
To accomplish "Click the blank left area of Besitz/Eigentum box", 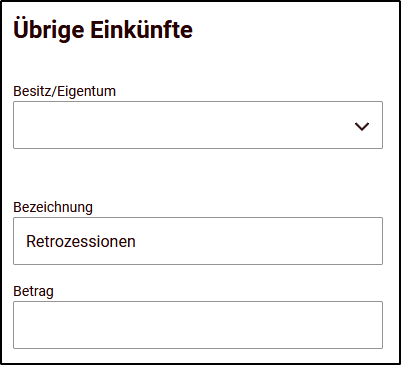I will tap(100, 125).
